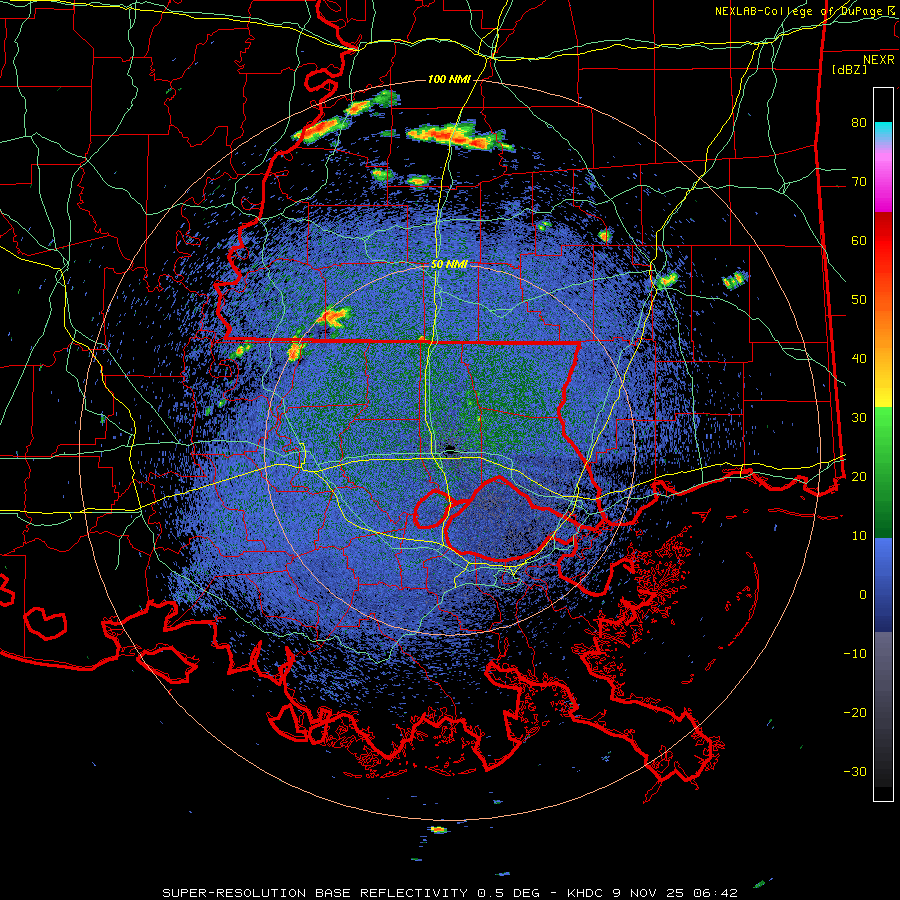Click the -20 value on the dBZ scale
The image size is (900, 900).
(855, 712)
